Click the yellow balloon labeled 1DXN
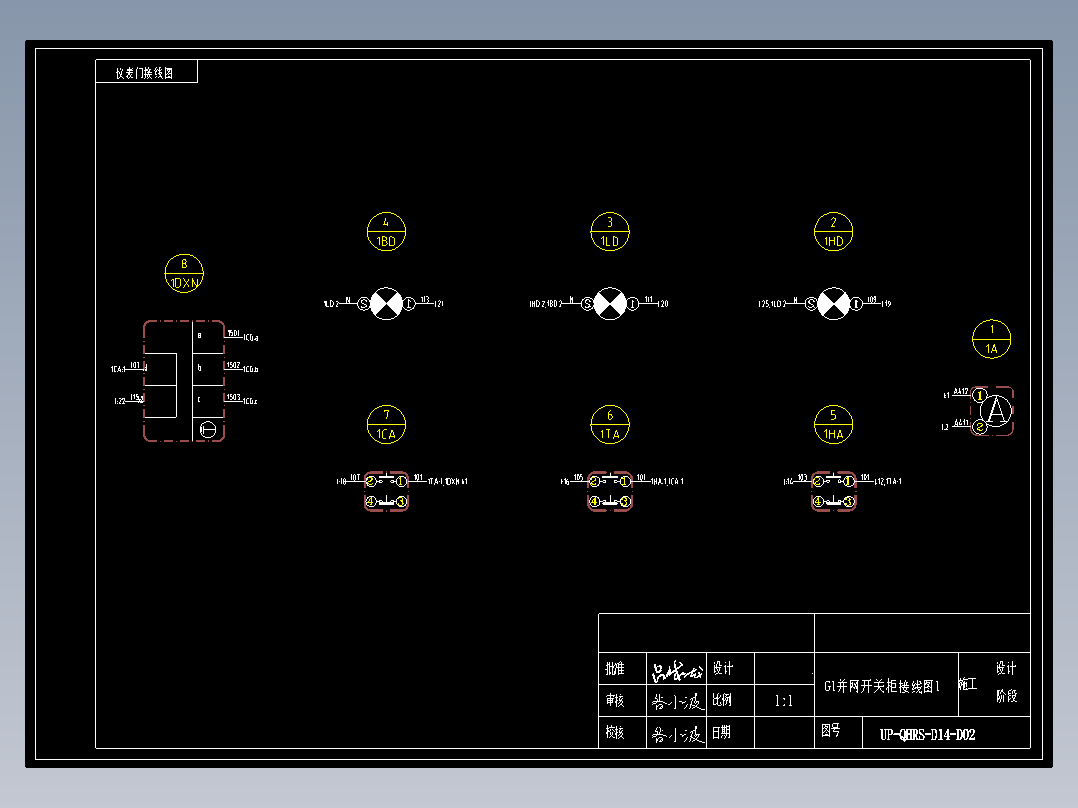The height and width of the screenshot is (808, 1078). pyautogui.click(x=184, y=273)
